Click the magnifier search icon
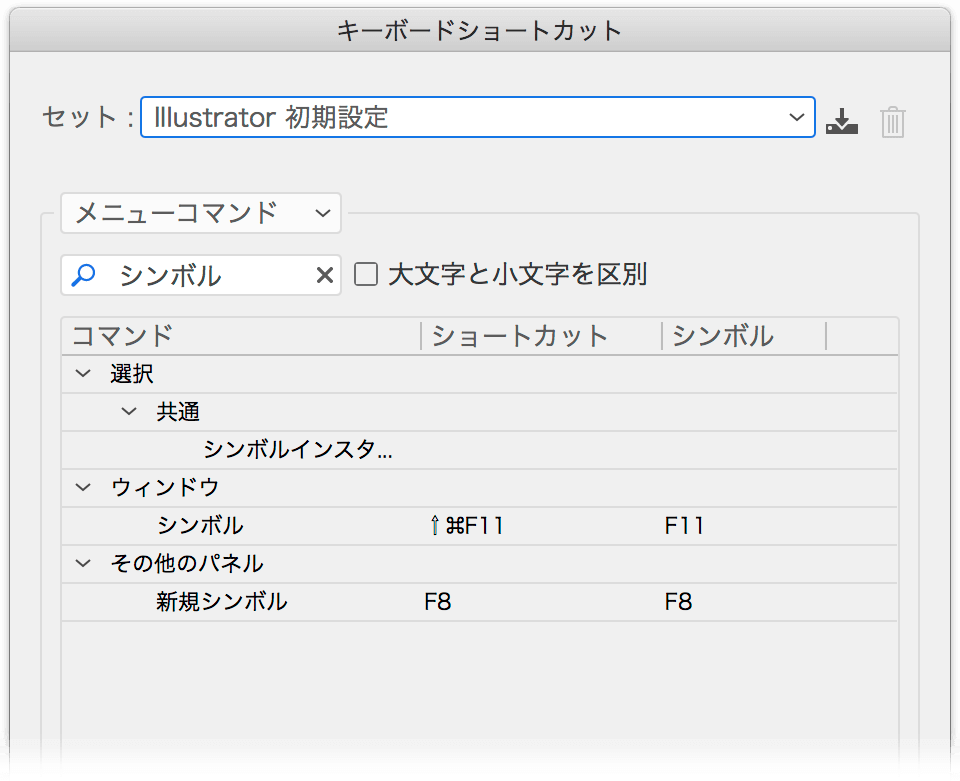 click(x=83, y=275)
